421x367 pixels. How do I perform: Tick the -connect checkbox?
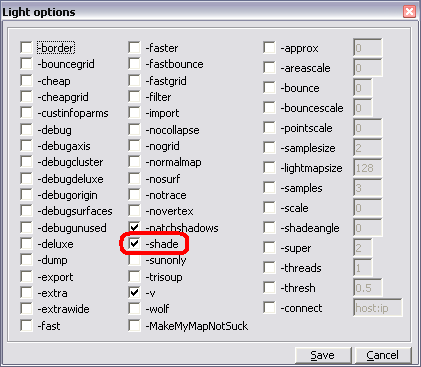click(x=269, y=308)
